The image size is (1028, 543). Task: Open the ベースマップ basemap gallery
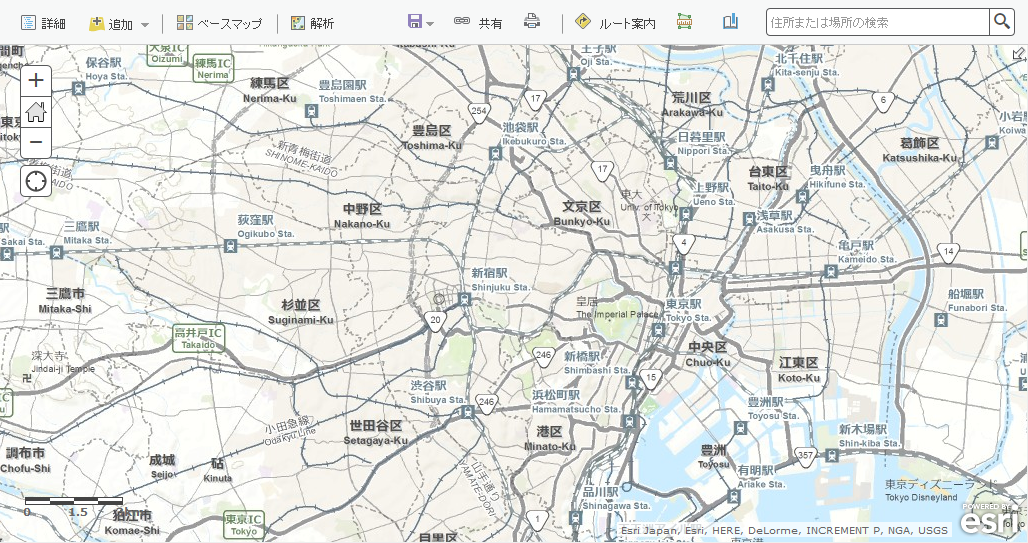[220, 23]
